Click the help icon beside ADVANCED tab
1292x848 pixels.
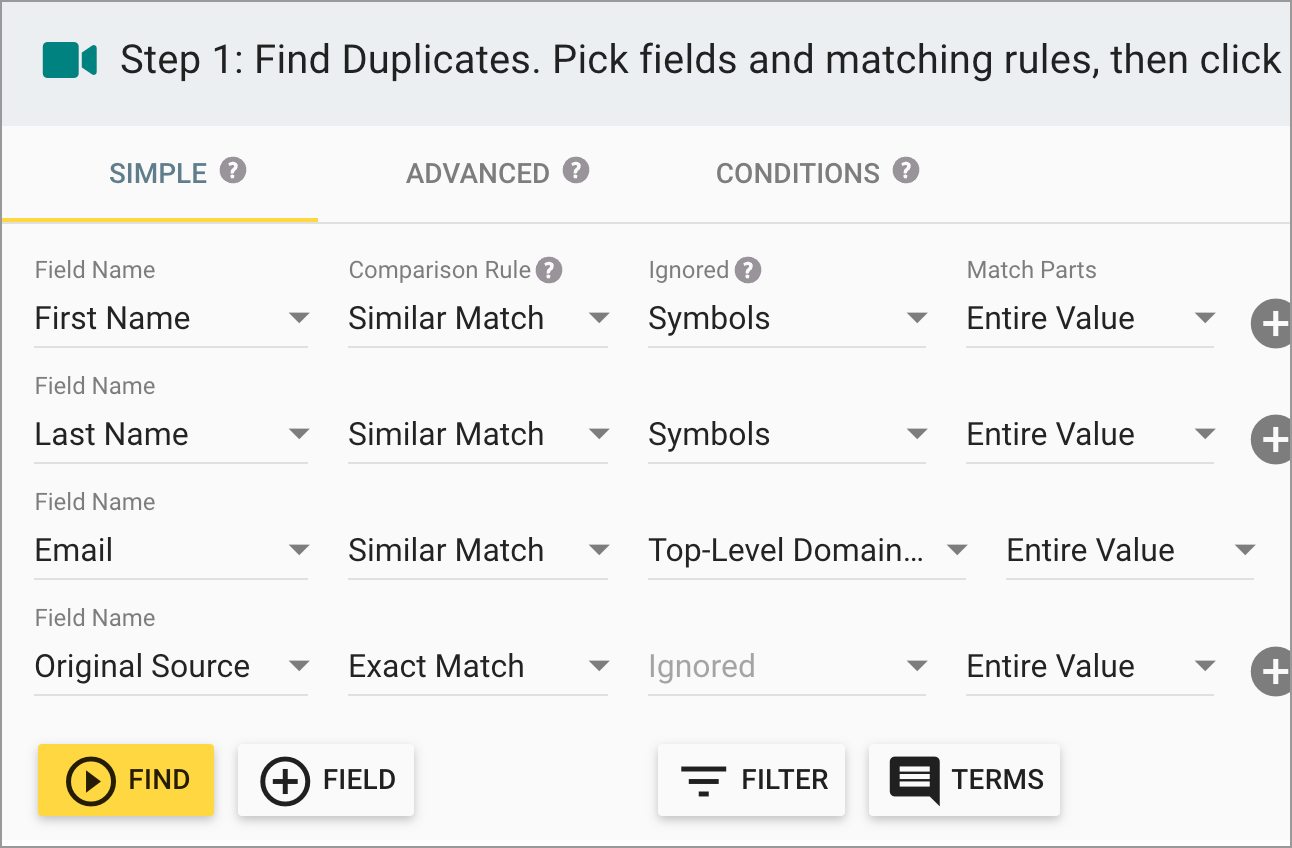tap(575, 171)
